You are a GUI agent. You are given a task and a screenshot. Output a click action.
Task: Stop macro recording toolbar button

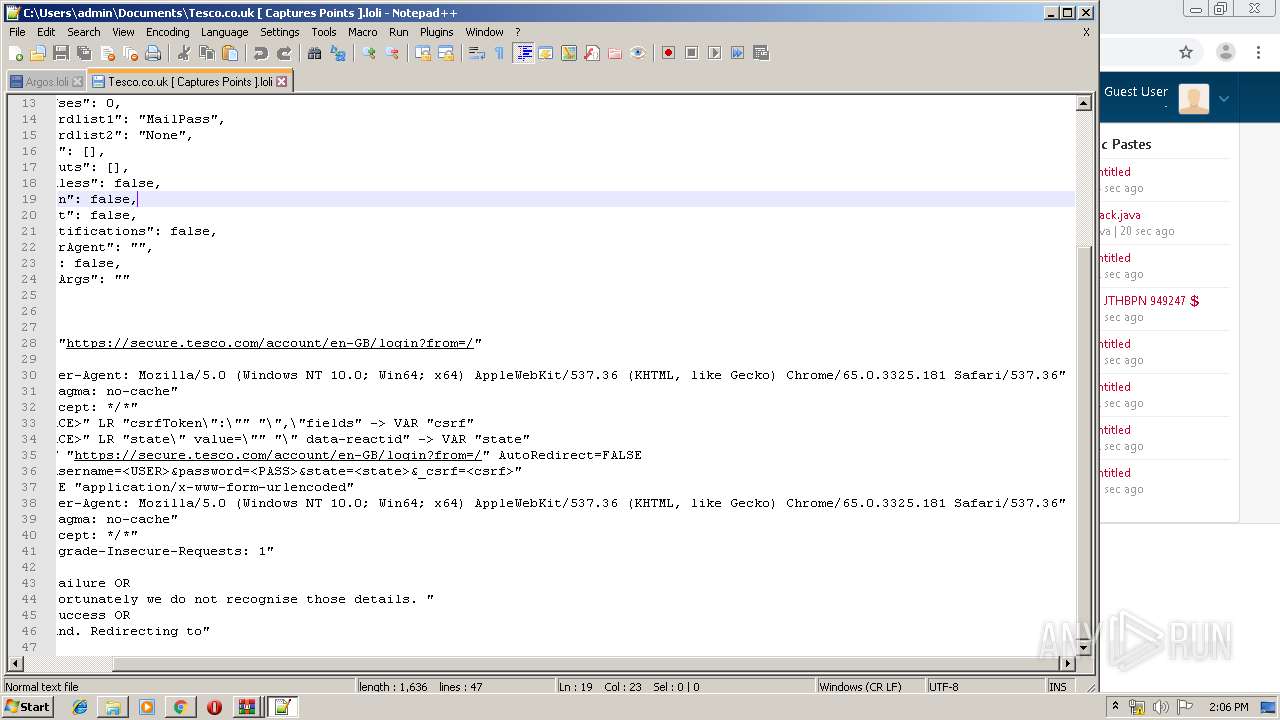(691, 53)
